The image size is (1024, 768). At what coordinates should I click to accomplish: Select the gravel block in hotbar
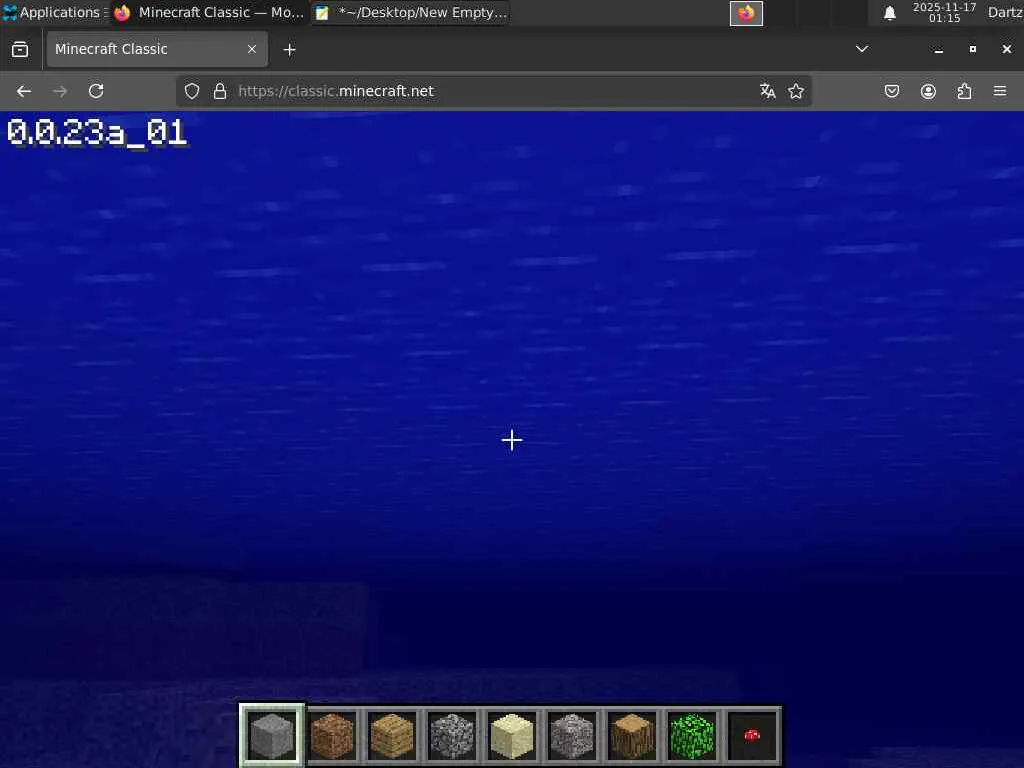tap(572, 736)
